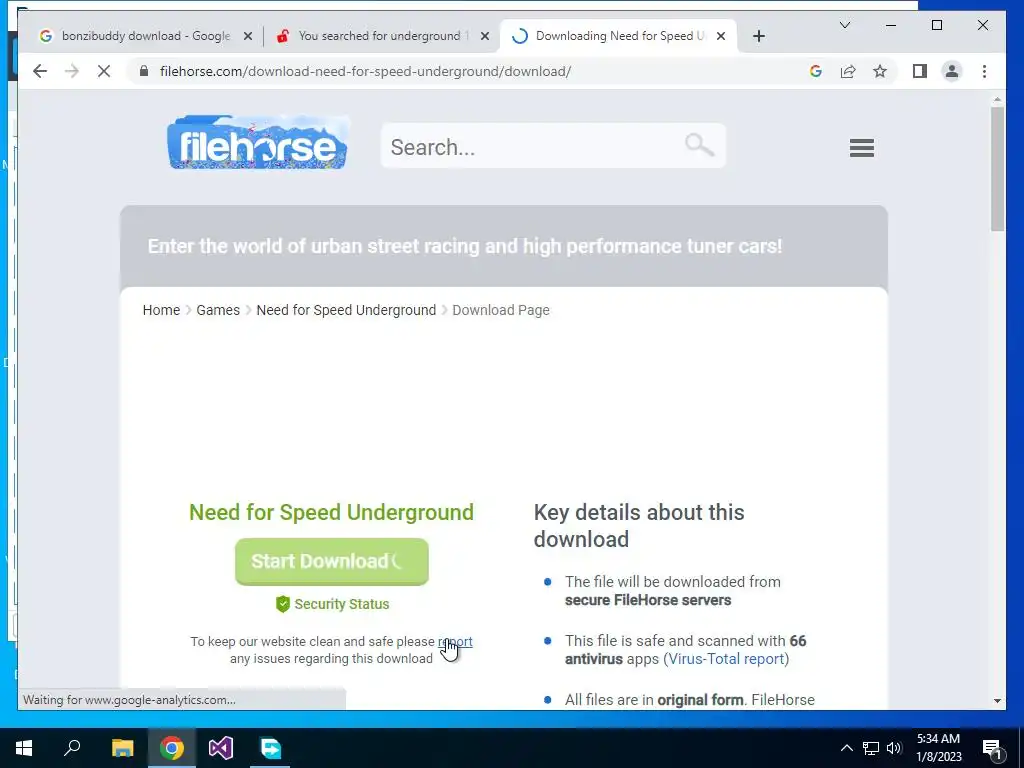Click the scrollbar down arrow
The height and width of the screenshot is (768, 1024).
[x=997, y=701]
